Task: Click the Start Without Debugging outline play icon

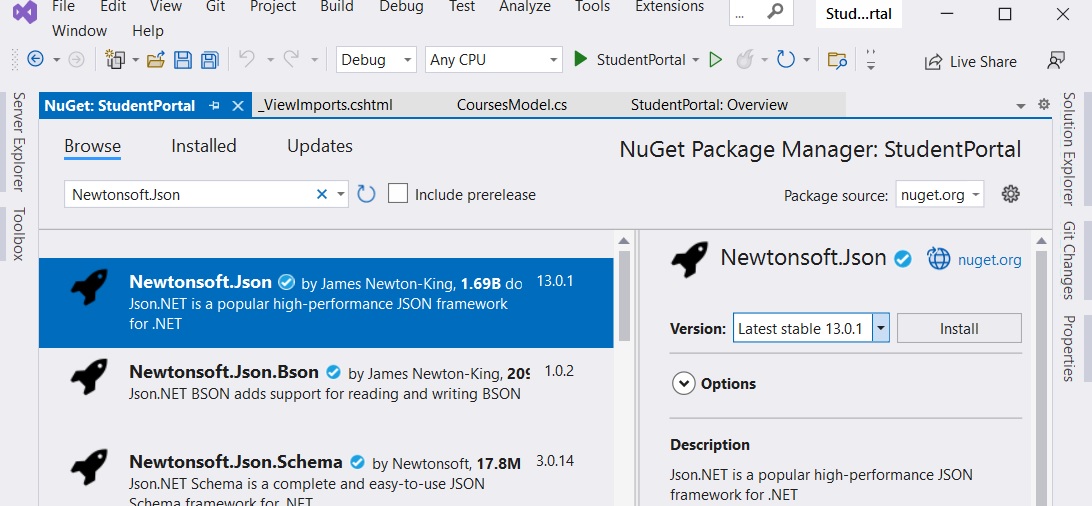Action: coord(715,60)
